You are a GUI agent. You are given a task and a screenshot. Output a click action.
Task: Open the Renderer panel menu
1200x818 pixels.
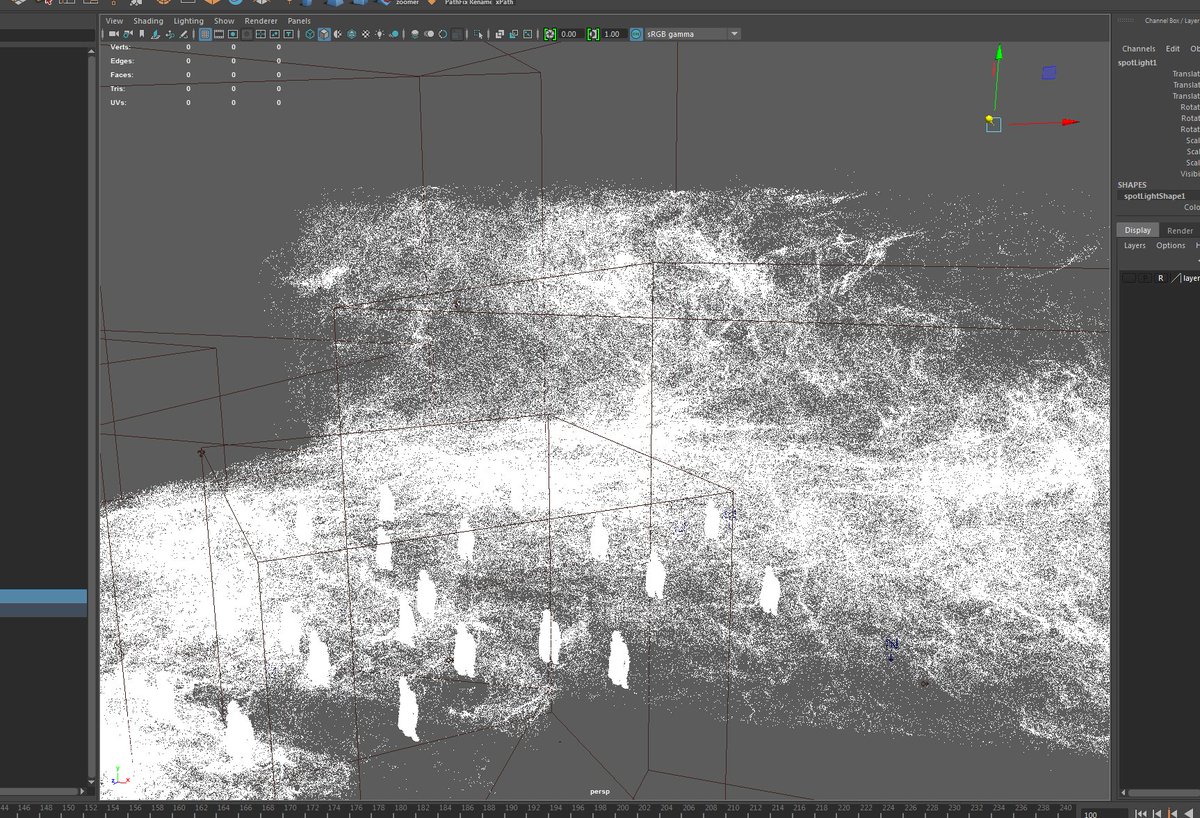click(261, 20)
